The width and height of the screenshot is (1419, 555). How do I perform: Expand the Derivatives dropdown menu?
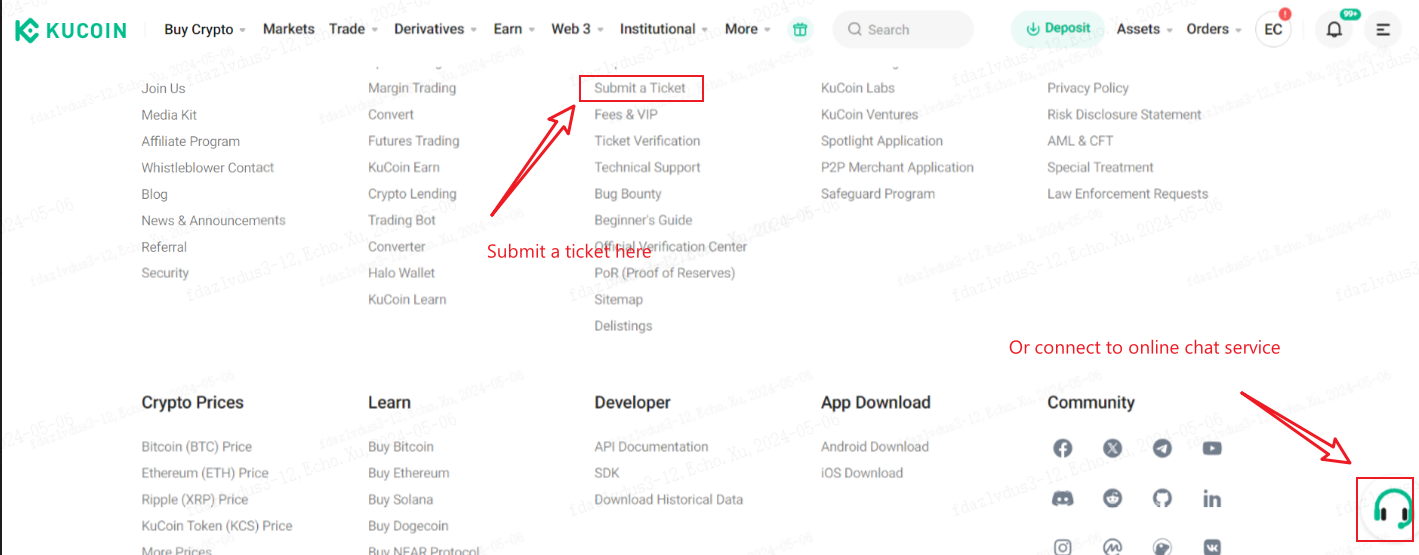coord(436,29)
